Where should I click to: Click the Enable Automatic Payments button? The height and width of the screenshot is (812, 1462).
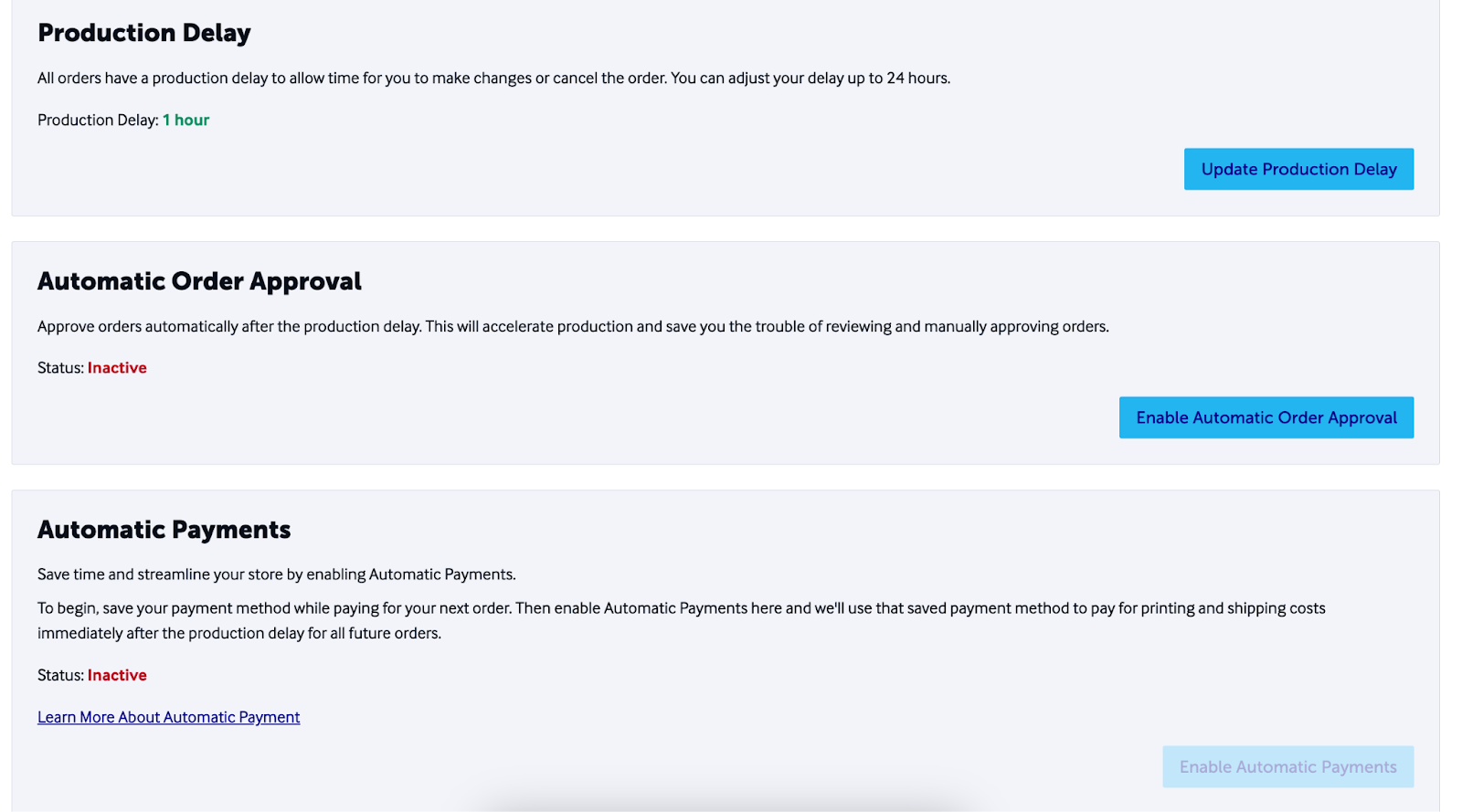(x=1287, y=766)
